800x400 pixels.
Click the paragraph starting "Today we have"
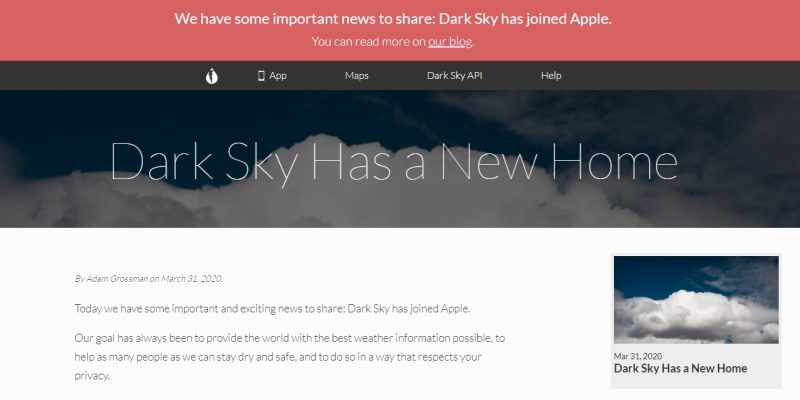click(272, 309)
